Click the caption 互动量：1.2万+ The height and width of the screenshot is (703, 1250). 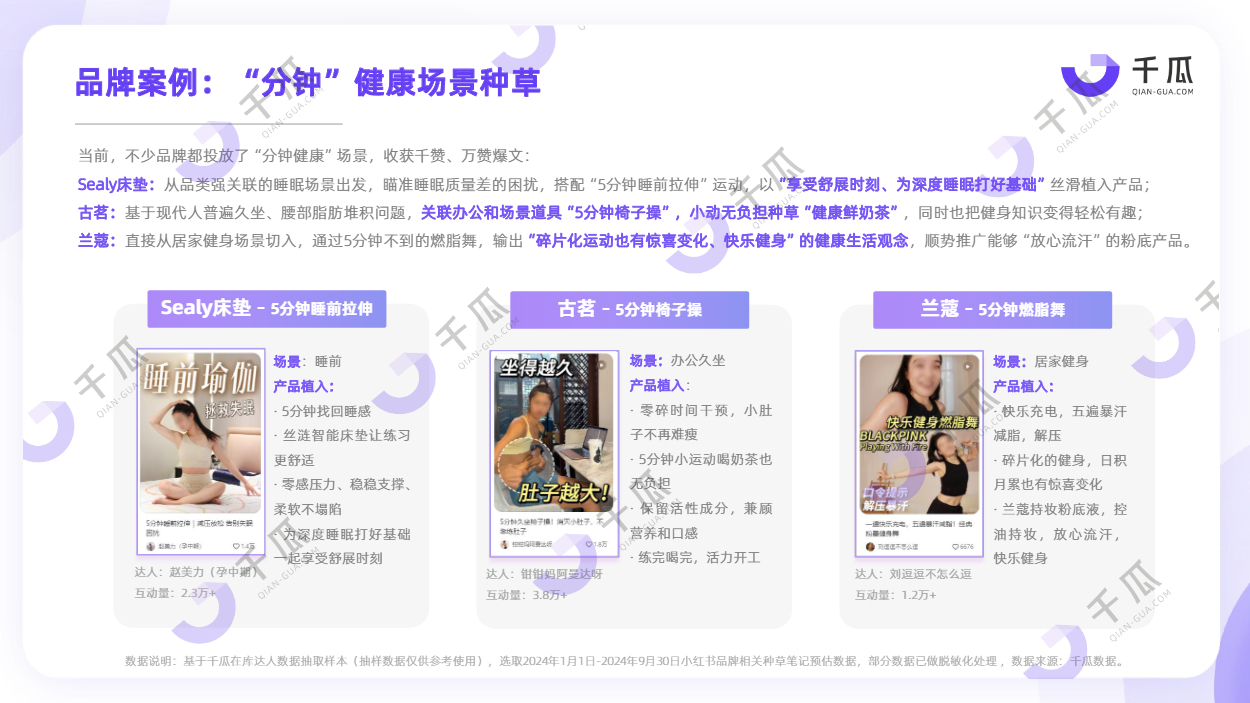point(896,595)
